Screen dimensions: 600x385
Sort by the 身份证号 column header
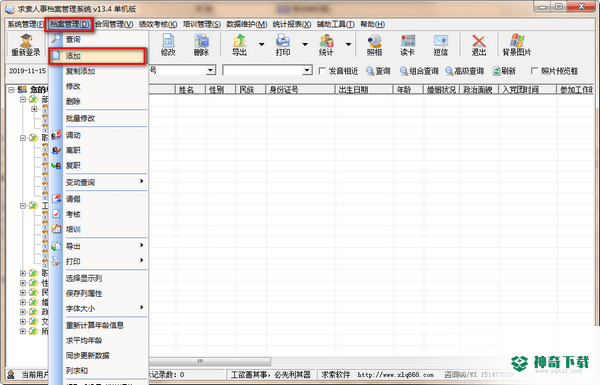coord(300,90)
